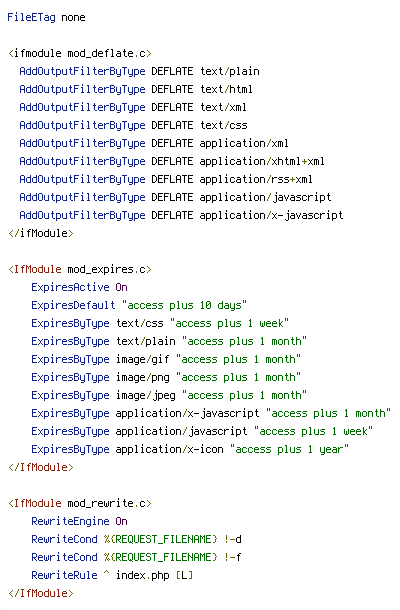
Task: Click the IfModule mod_rewrite.c opening tag
Action: point(80,503)
